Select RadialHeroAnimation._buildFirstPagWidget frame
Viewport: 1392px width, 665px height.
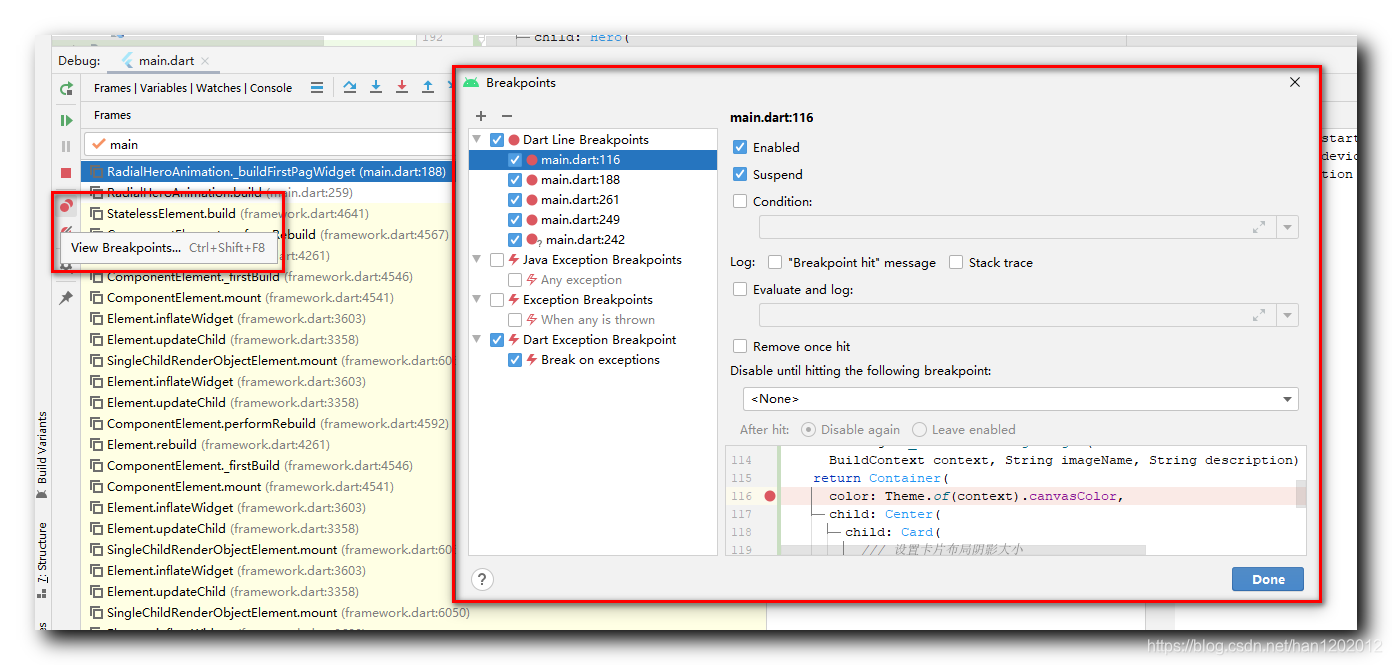click(268, 172)
